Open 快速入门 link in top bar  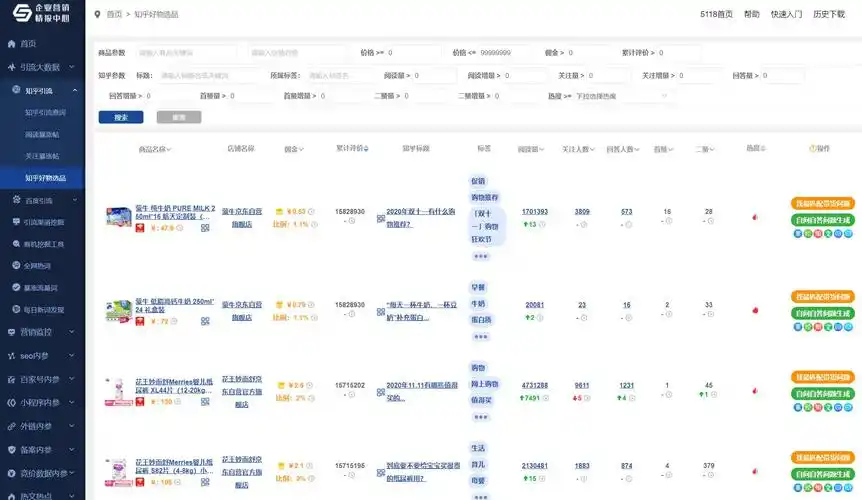click(786, 14)
